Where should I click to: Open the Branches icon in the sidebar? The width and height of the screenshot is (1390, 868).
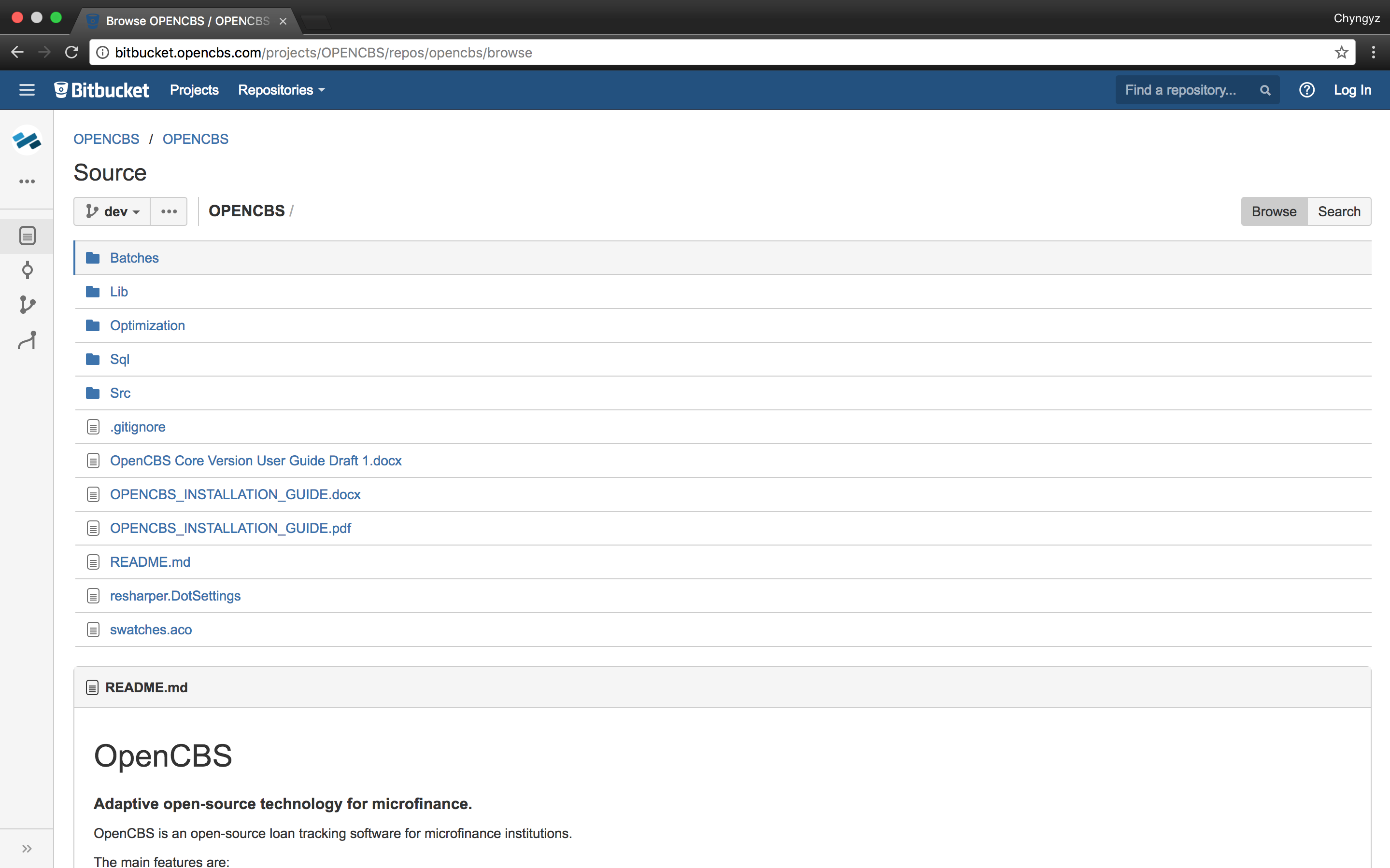coord(27,304)
